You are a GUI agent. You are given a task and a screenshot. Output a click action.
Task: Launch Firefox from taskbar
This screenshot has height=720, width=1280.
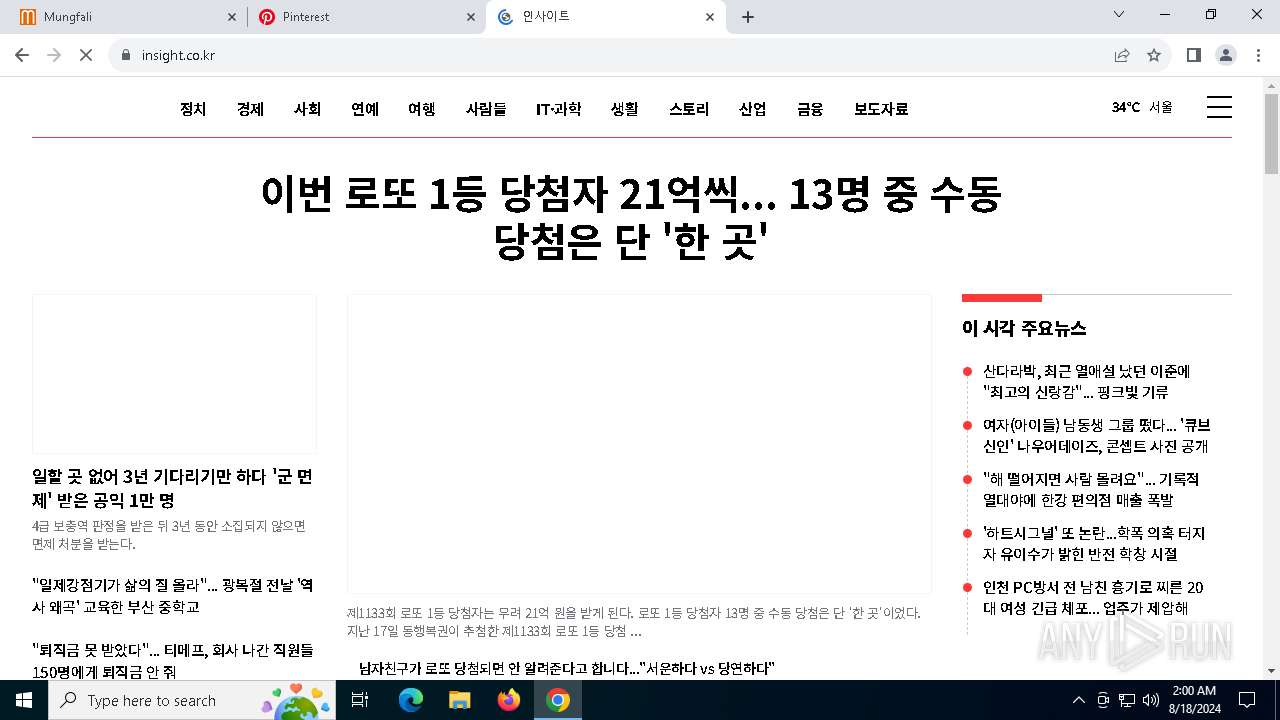(x=509, y=700)
